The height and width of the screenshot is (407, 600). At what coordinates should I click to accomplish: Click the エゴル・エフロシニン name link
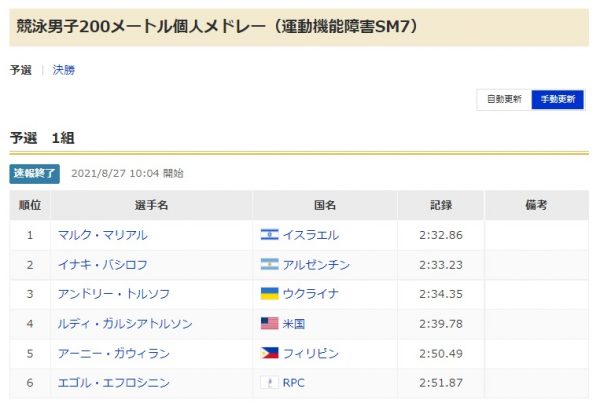click(x=113, y=382)
